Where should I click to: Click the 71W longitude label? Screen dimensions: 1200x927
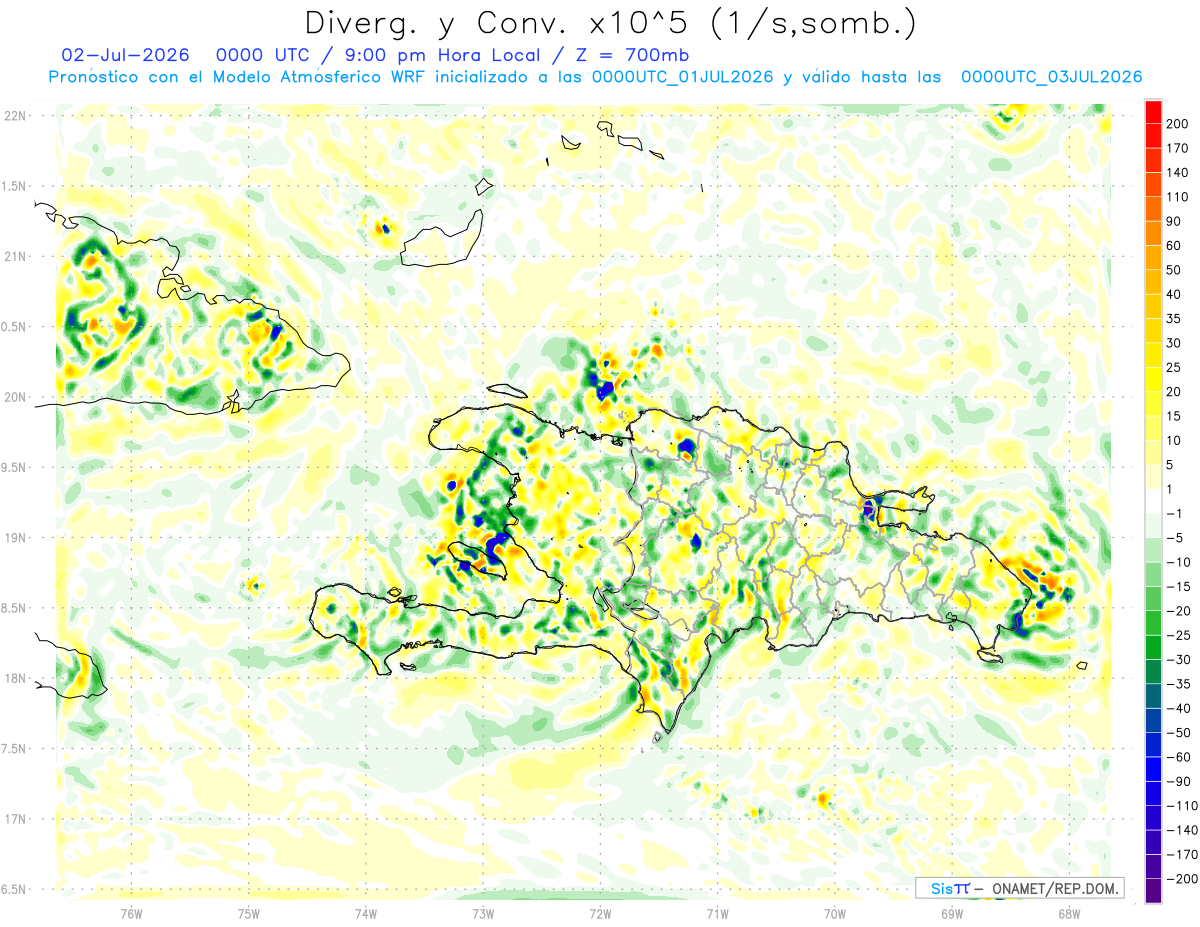click(x=717, y=913)
